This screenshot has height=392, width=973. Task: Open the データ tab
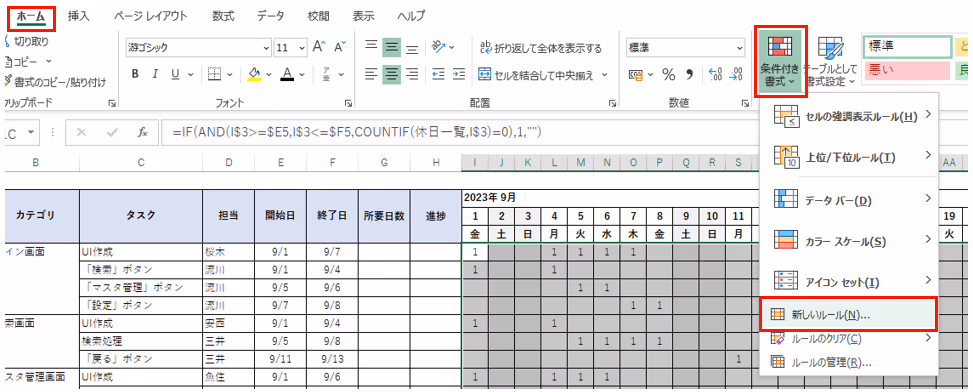pos(271,17)
